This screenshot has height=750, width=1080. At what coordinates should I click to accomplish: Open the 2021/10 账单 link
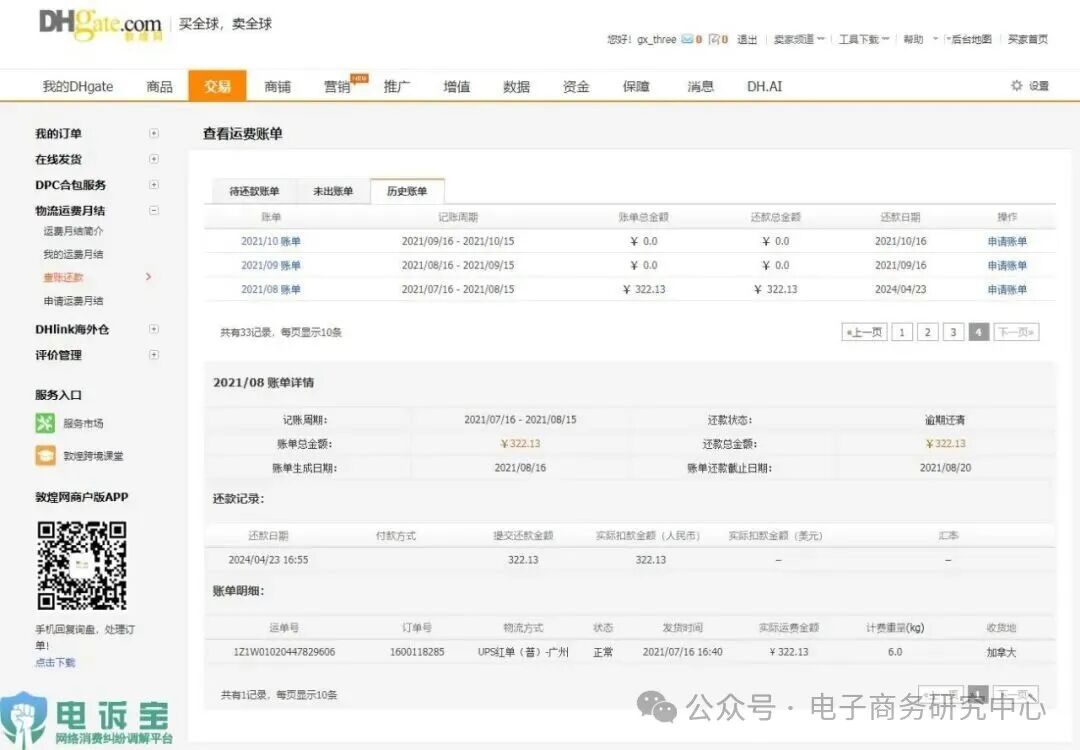[x=268, y=240]
